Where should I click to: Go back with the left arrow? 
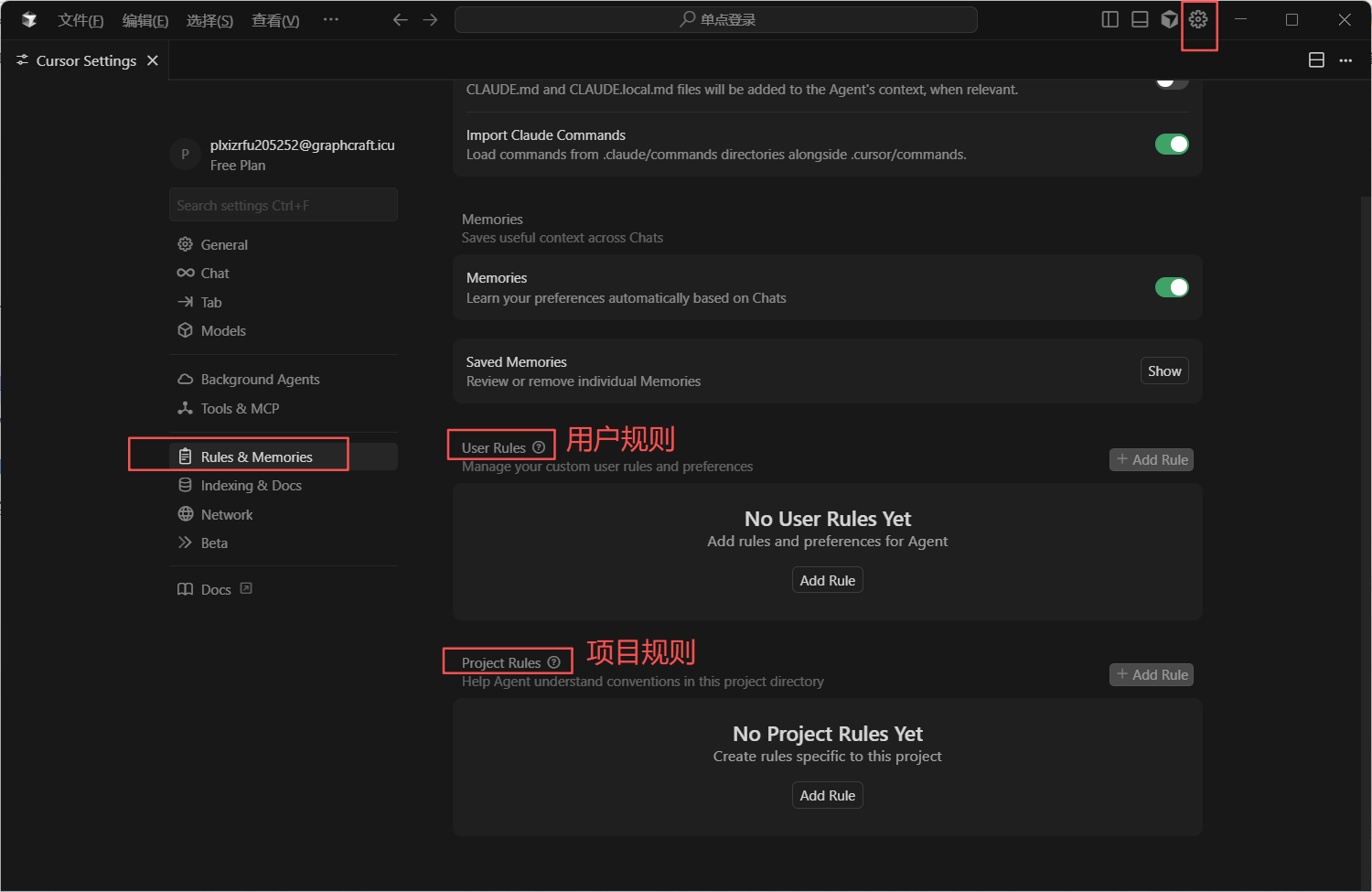coord(400,19)
